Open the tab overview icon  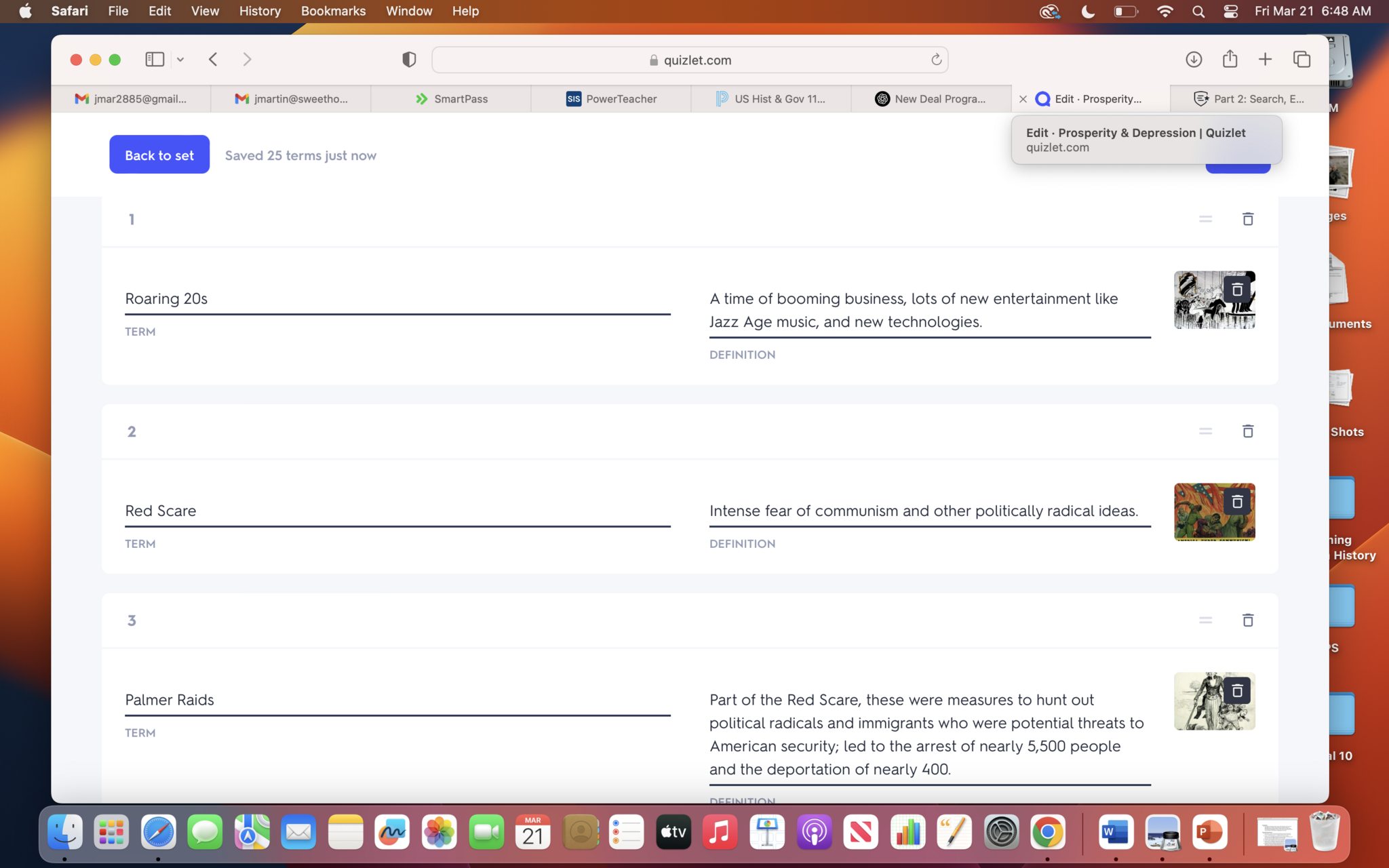pyautogui.click(x=1302, y=60)
